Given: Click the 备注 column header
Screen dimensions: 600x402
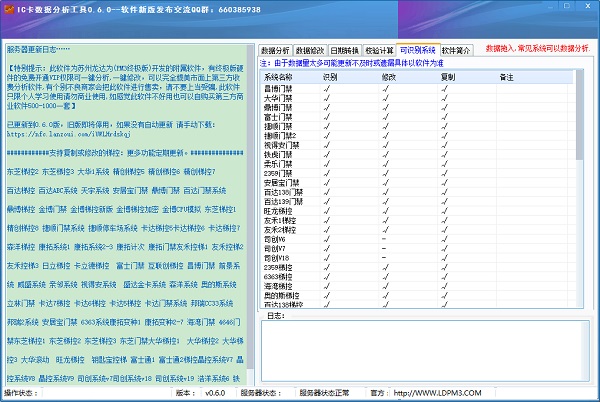Looking at the screenshot, I should (x=535, y=77).
